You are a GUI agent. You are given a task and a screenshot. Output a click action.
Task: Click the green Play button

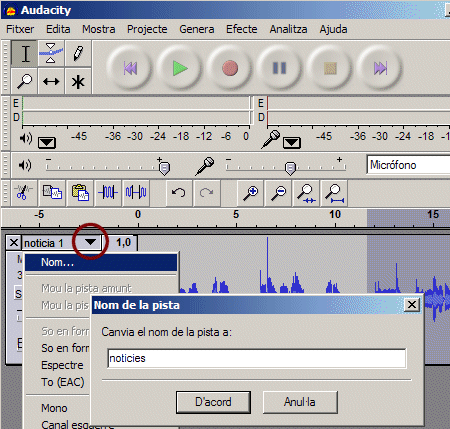[180, 68]
